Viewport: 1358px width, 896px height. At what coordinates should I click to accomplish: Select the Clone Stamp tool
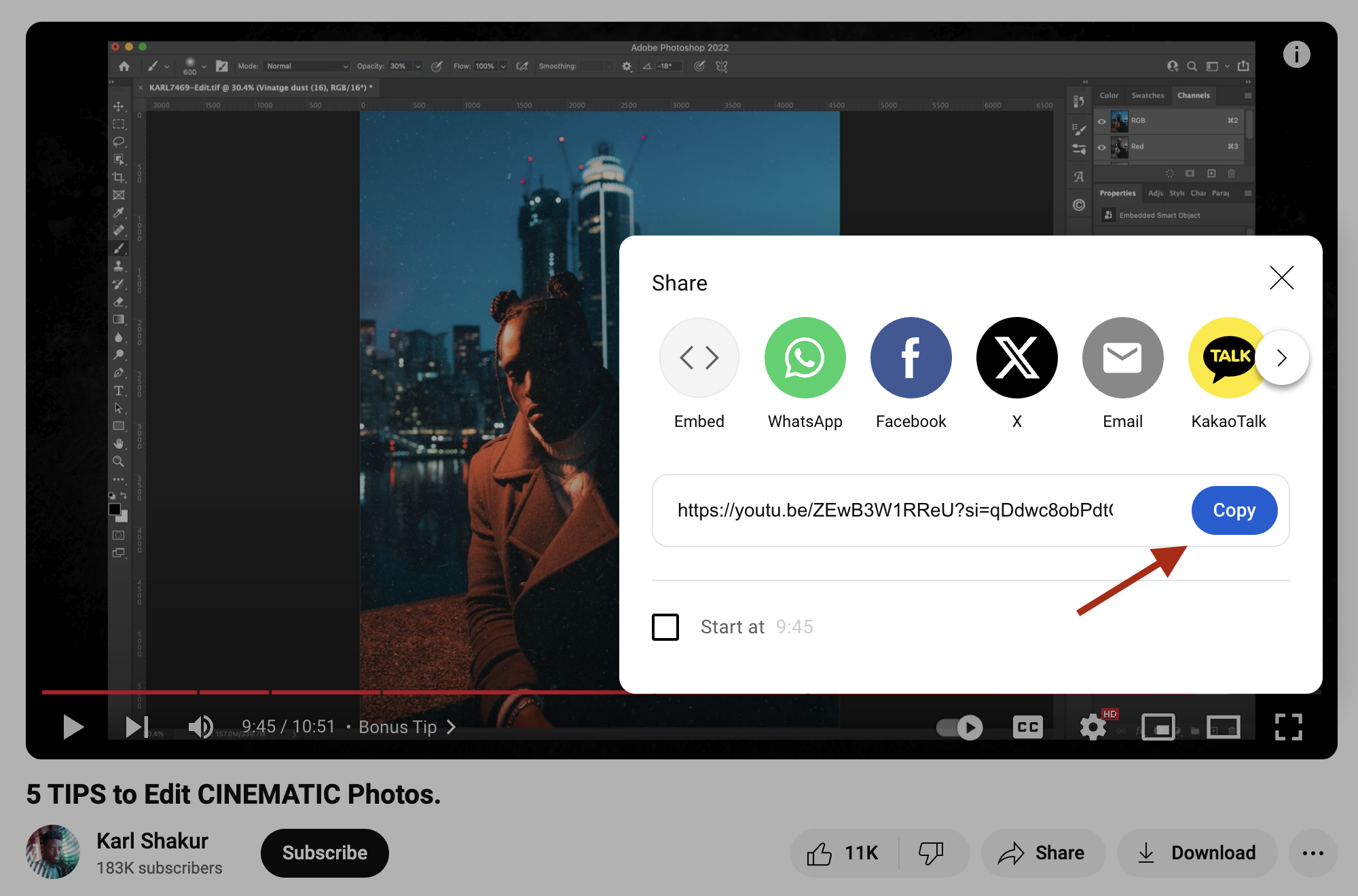pos(119,266)
